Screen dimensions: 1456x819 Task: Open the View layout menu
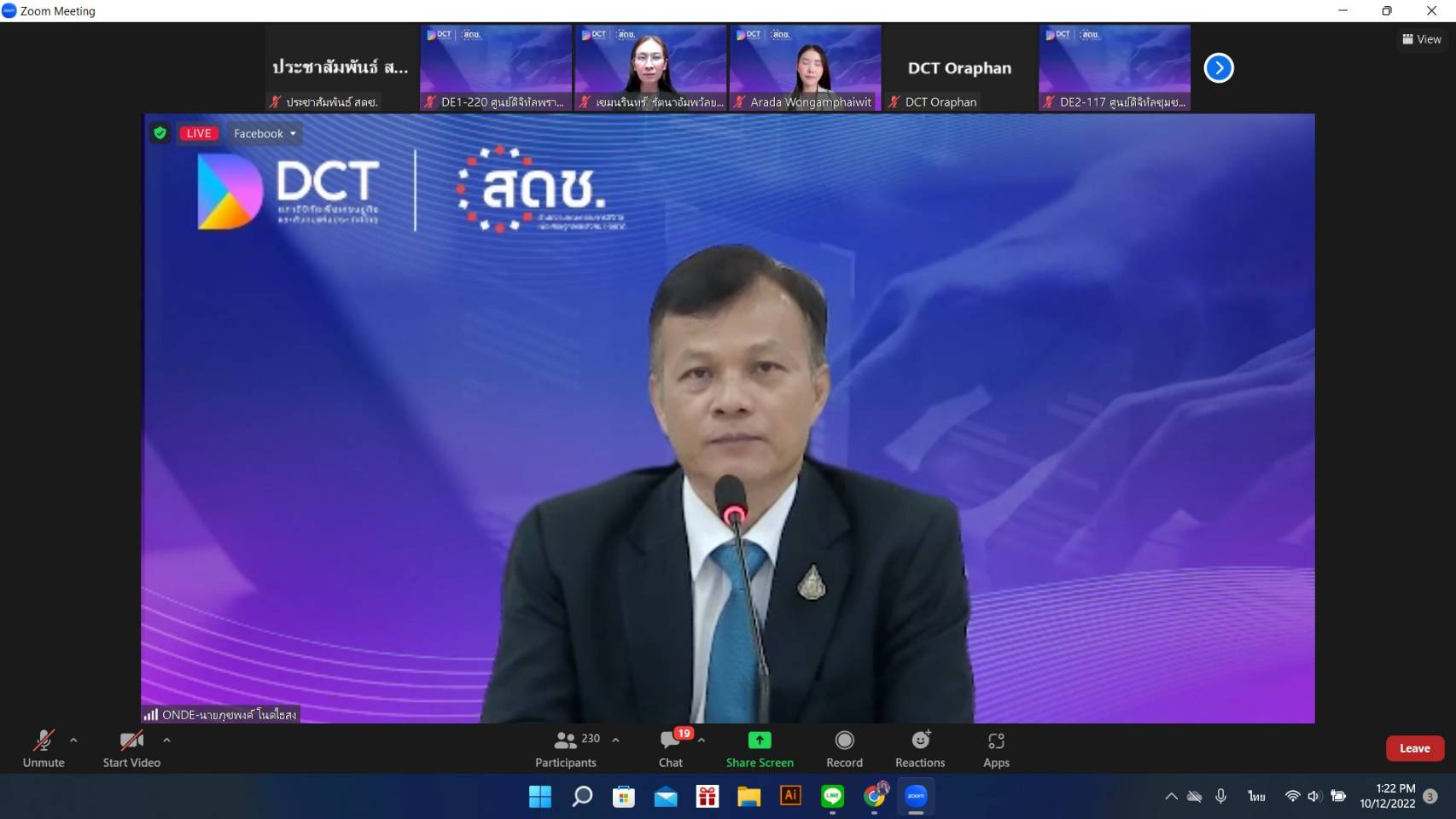point(1421,39)
